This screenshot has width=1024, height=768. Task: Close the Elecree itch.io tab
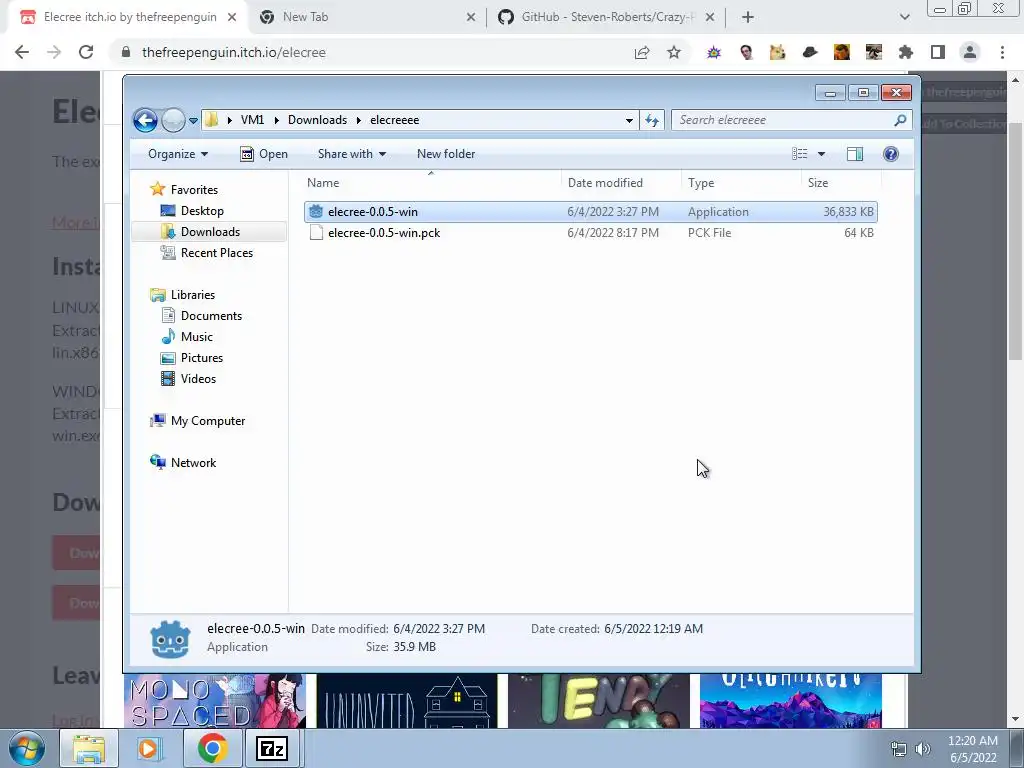232,17
